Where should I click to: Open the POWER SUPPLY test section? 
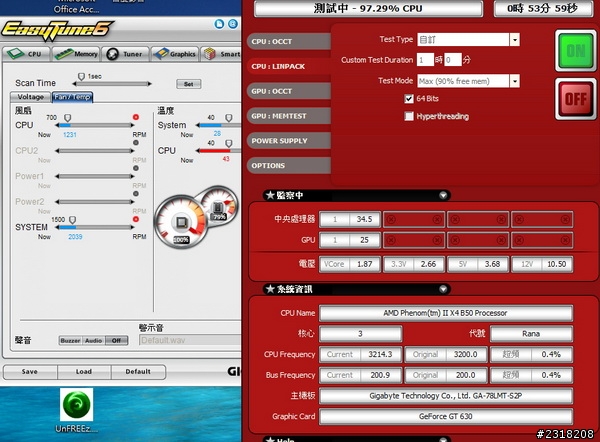pyautogui.click(x=289, y=141)
